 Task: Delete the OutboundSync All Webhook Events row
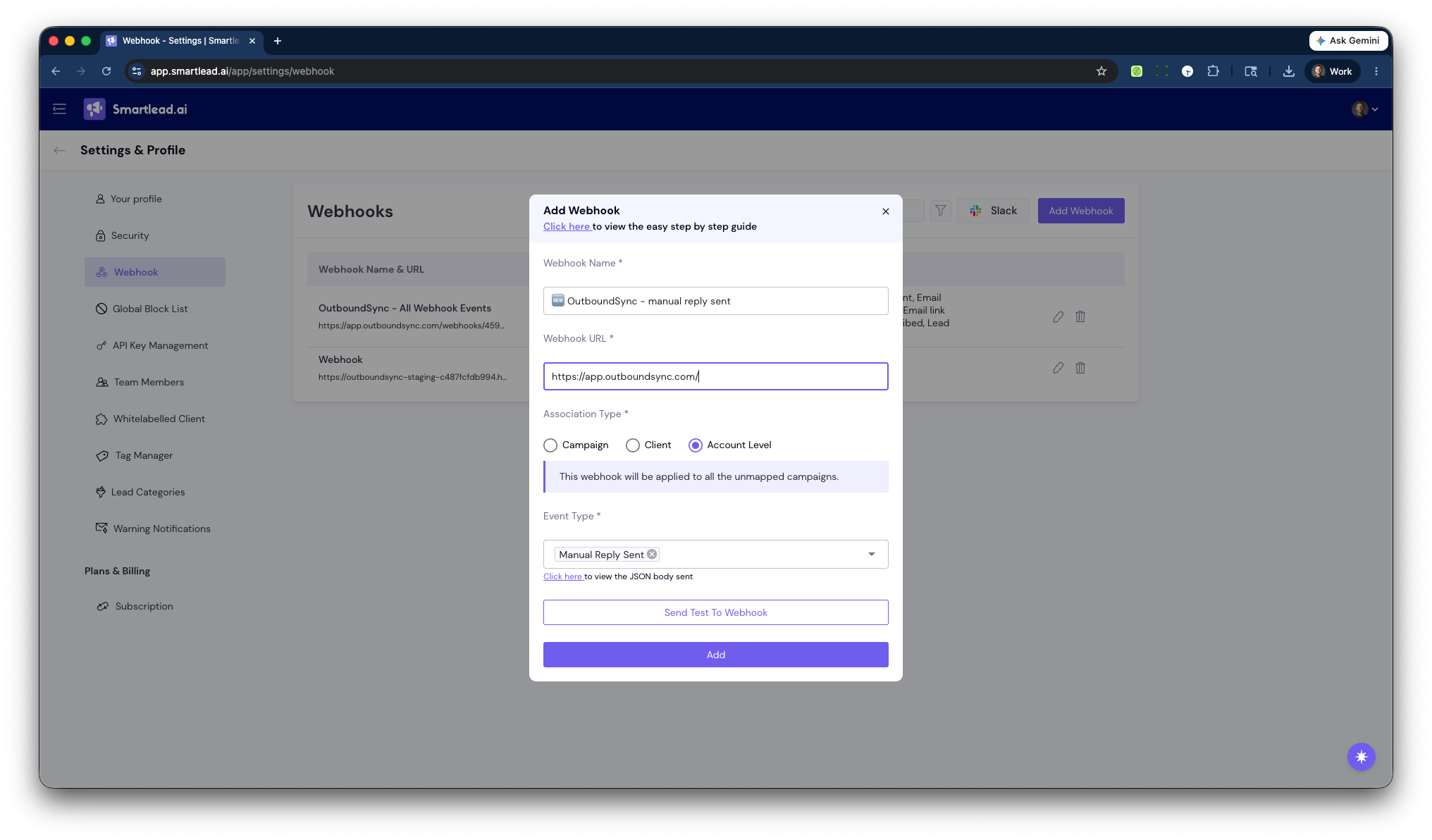click(x=1080, y=317)
